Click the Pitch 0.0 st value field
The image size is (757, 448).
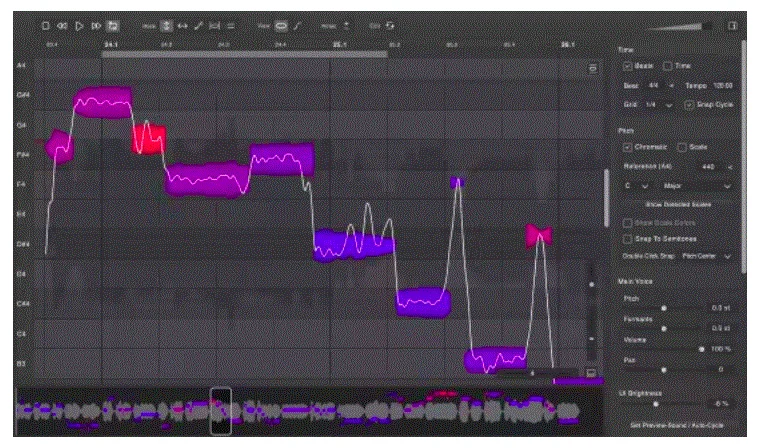(x=720, y=308)
